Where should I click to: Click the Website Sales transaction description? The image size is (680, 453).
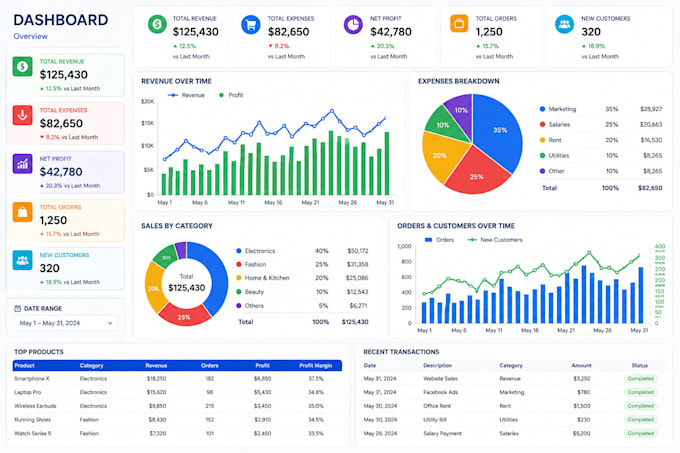pyautogui.click(x=440, y=378)
